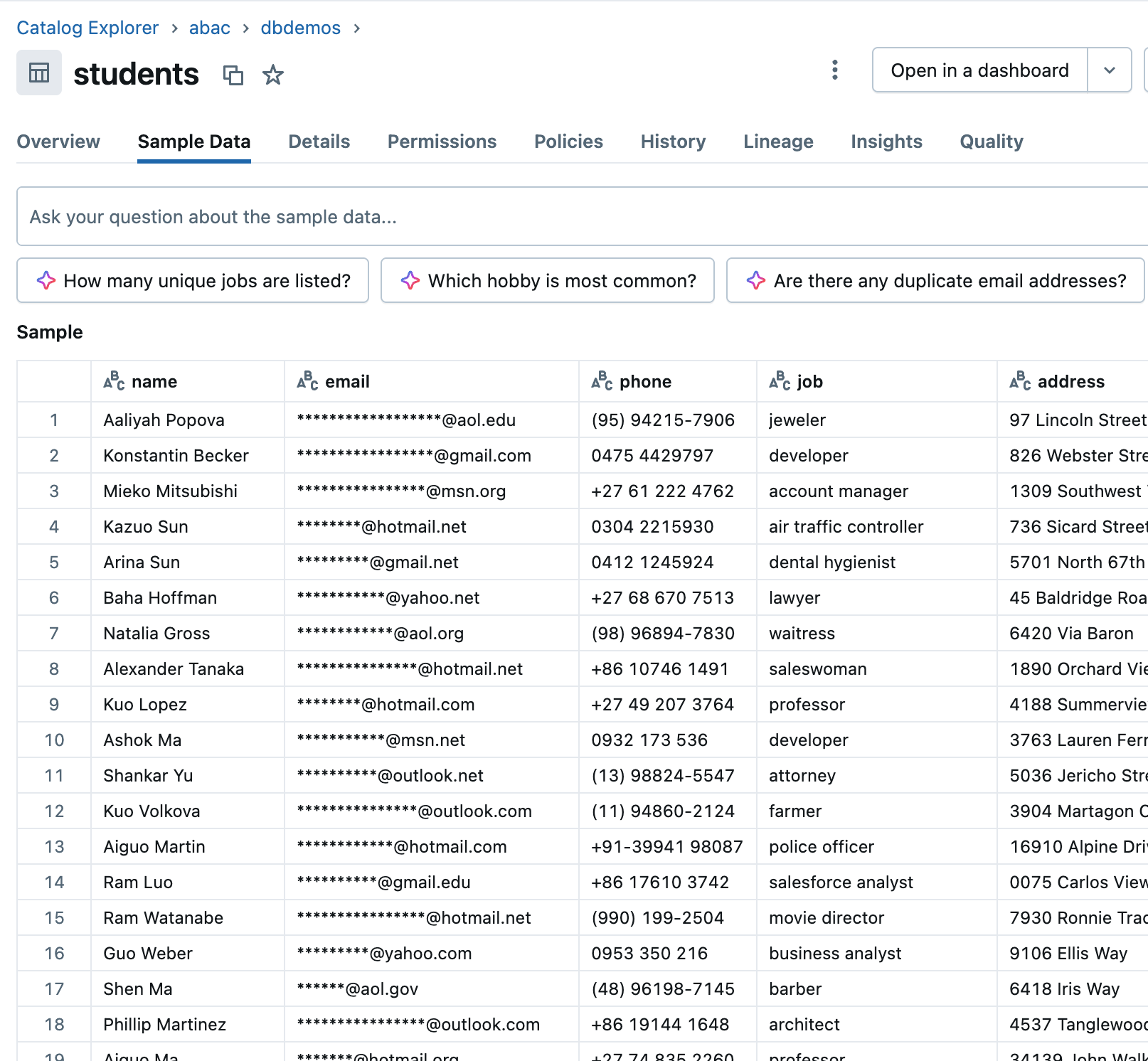
Task: Click the AI sparkle icon on the duplicate emails suggestion
Action: tap(756, 280)
